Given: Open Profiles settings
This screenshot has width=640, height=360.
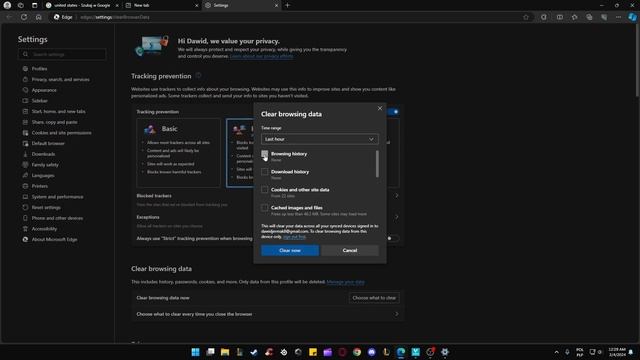Looking at the screenshot, I should pyautogui.click(x=39, y=69).
